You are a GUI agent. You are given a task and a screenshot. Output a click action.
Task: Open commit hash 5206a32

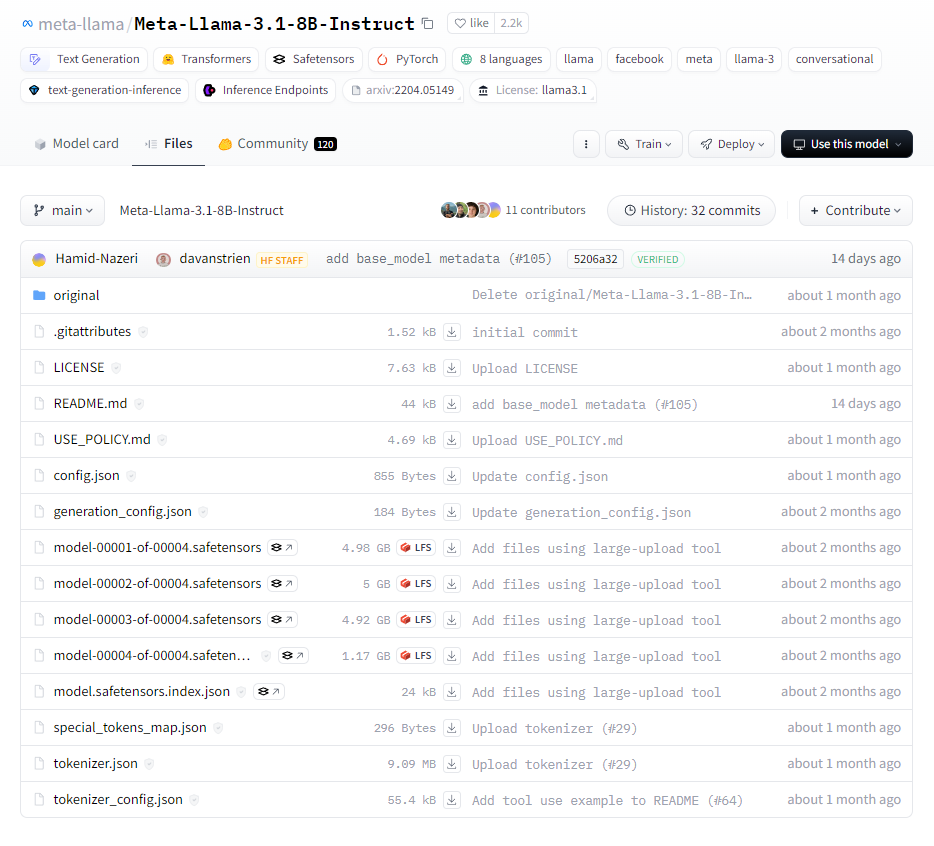pos(595,259)
